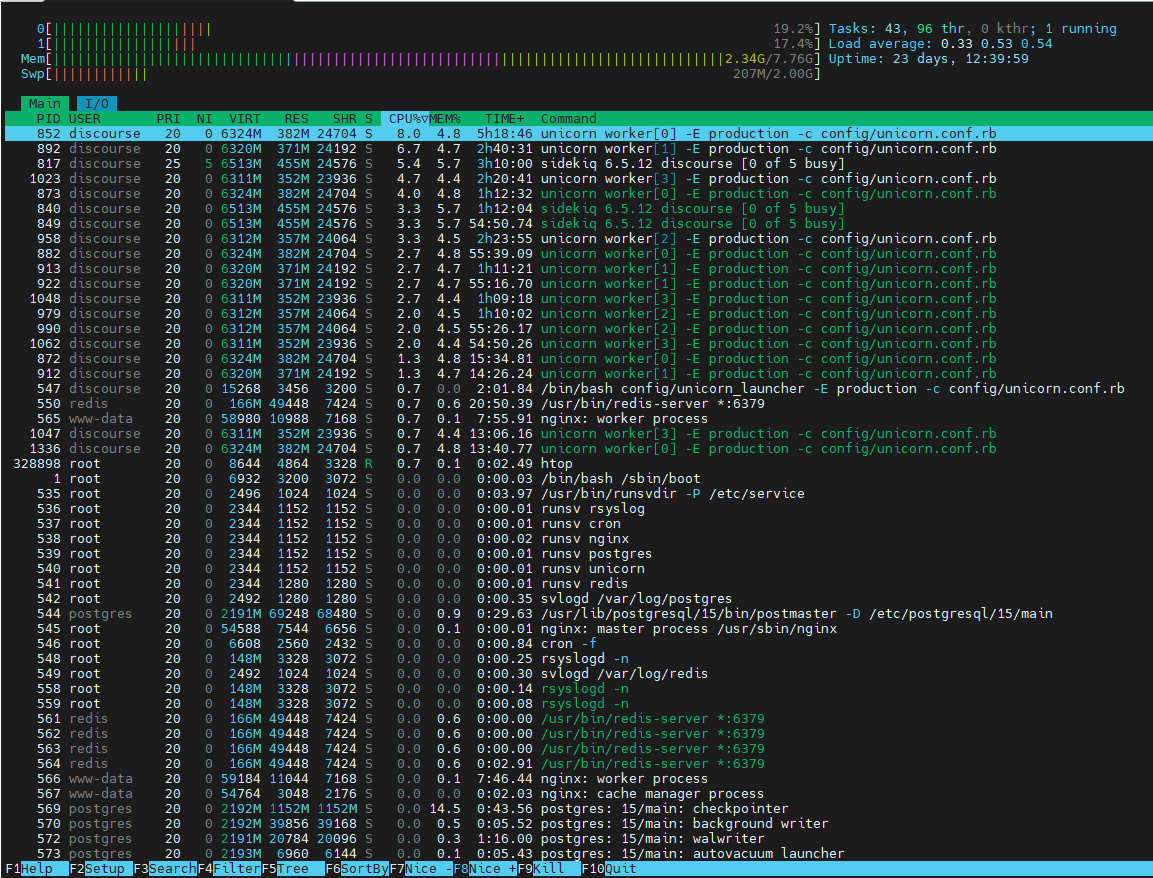Screen dimensions: 1153x878
Task: Sort by VIRT column header
Action: coord(245,118)
